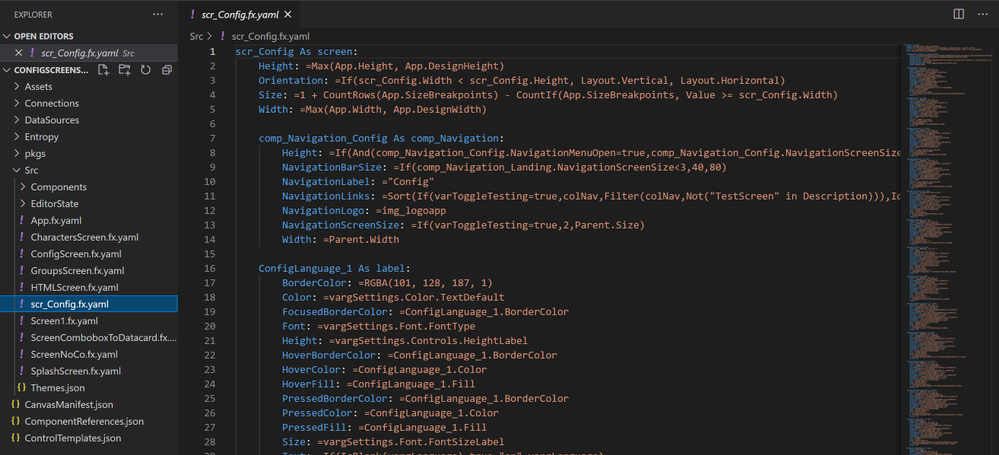Close scr_Config.fx.yaml in Open Editors list
The height and width of the screenshot is (455, 999).
18,53
